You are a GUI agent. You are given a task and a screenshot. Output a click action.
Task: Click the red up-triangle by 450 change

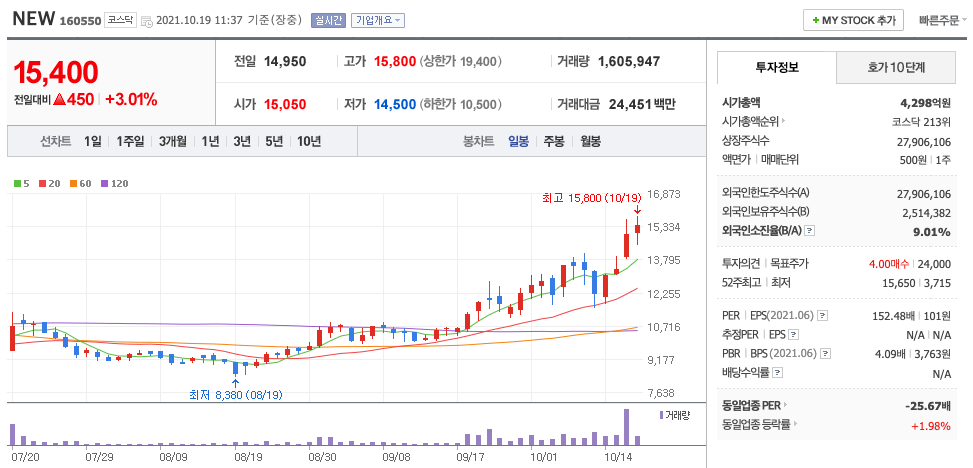point(60,99)
